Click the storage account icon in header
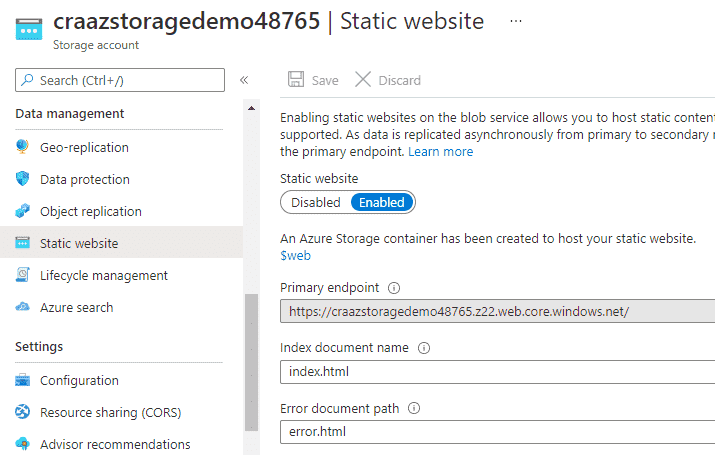Viewport: 715px width, 455px height. (29, 29)
